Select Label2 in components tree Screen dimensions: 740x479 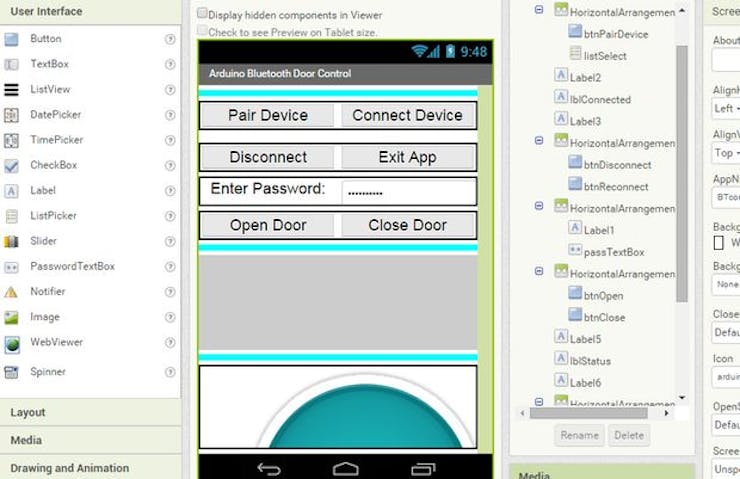585,78
